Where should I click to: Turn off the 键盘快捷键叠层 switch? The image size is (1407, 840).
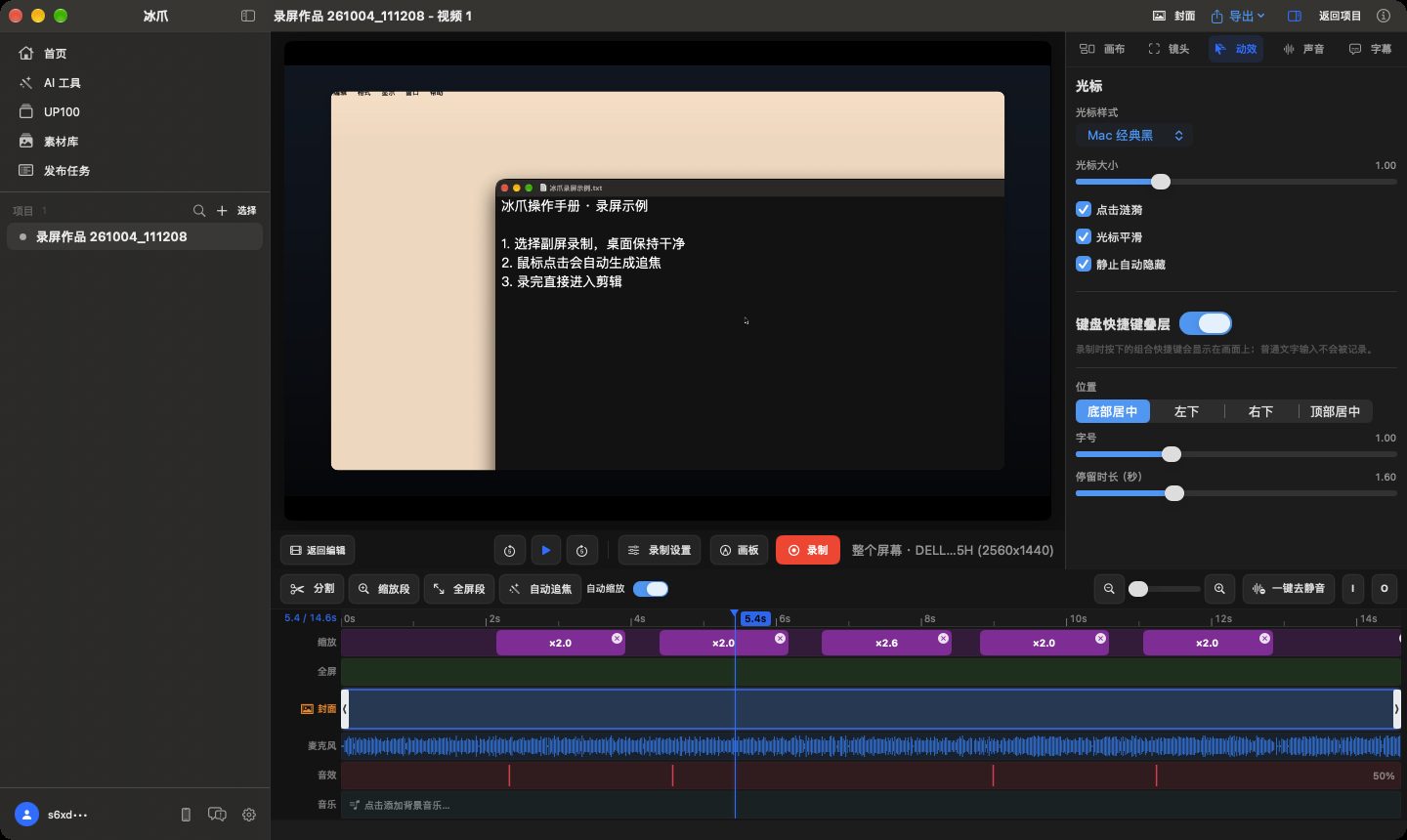(1206, 323)
